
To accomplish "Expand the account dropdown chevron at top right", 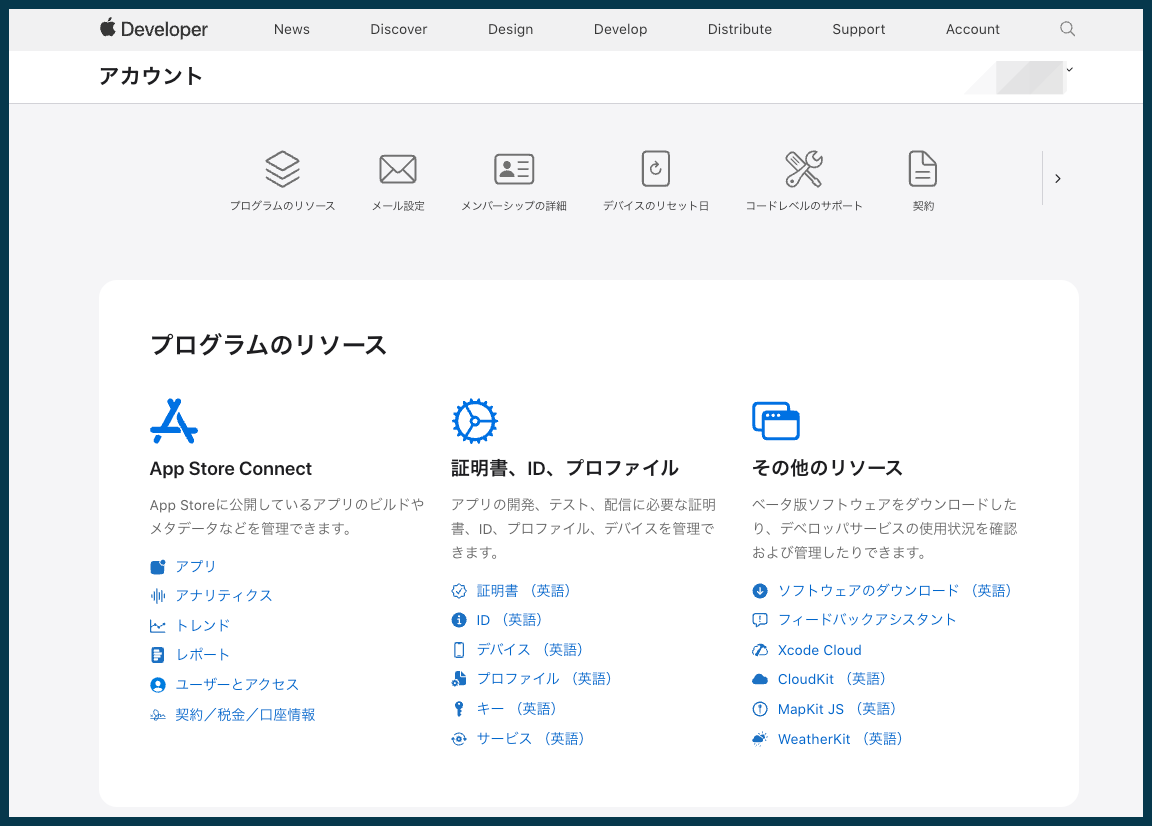I will (x=1070, y=70).
